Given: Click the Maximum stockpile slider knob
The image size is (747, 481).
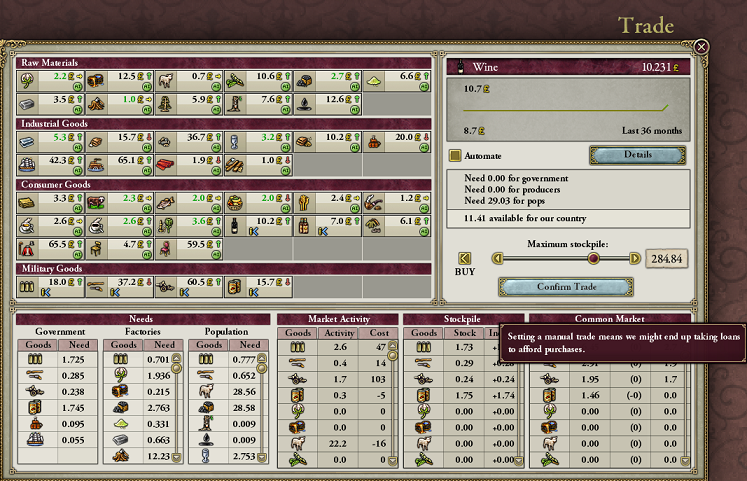Looking at the screenshot, I should coord(593,258).
